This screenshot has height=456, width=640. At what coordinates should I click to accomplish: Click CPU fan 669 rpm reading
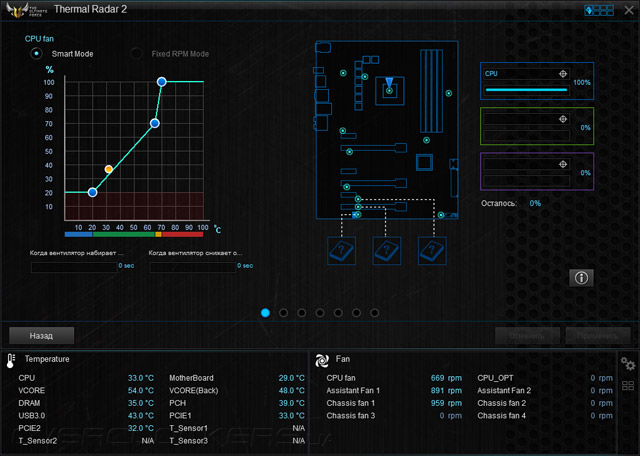(x=446, y=378)
